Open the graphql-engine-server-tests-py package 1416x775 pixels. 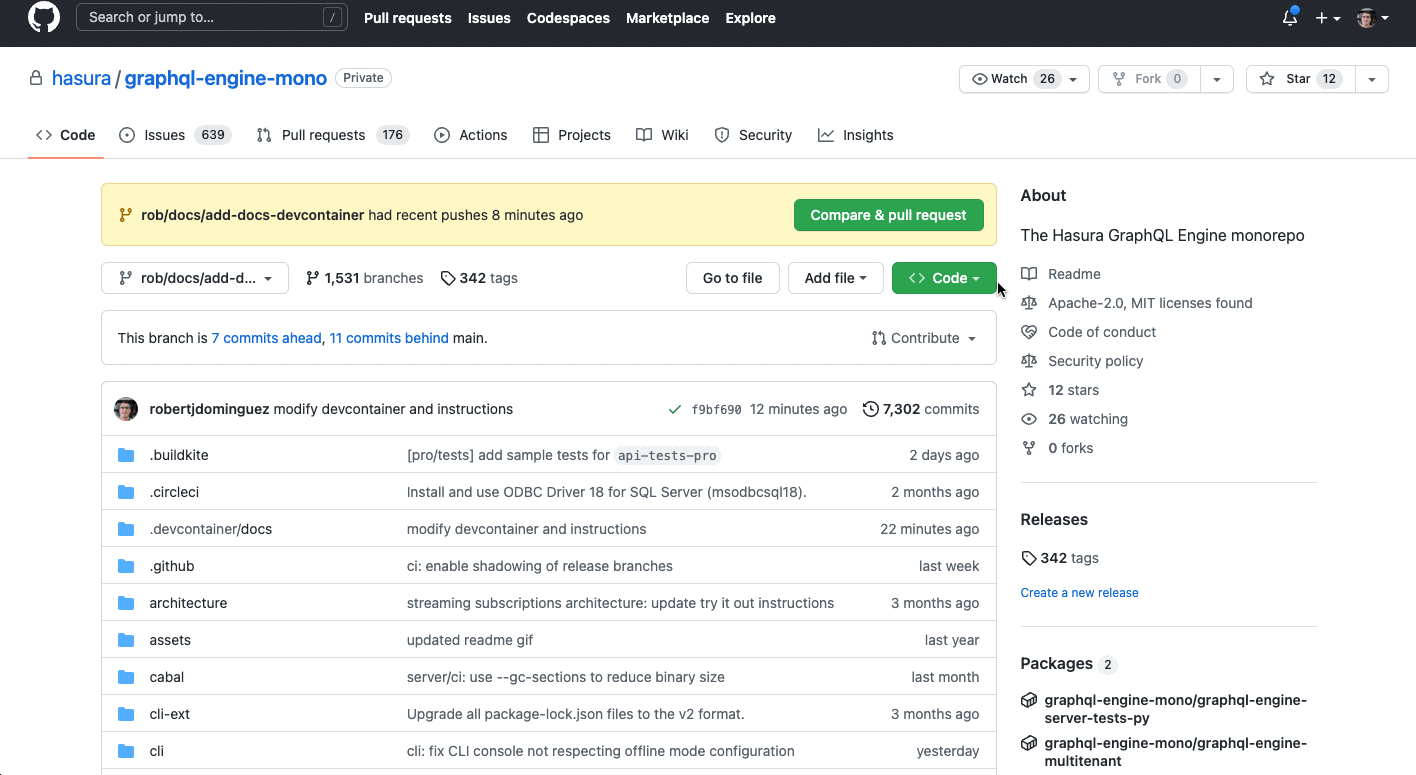pos(1175,708)
